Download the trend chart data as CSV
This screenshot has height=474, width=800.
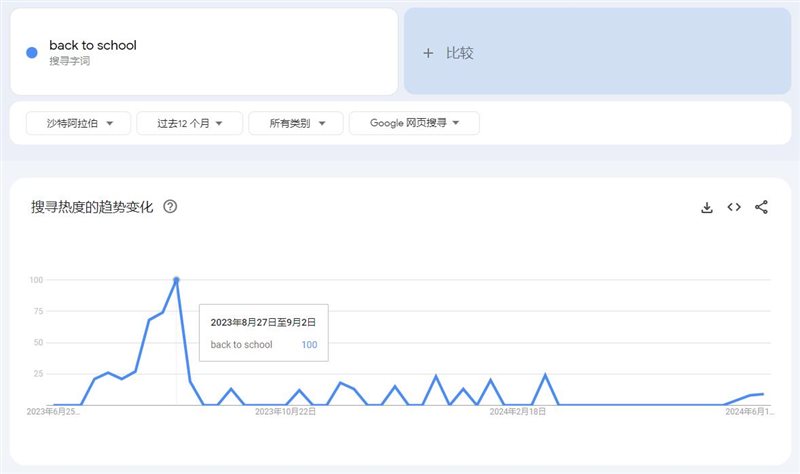707,207
